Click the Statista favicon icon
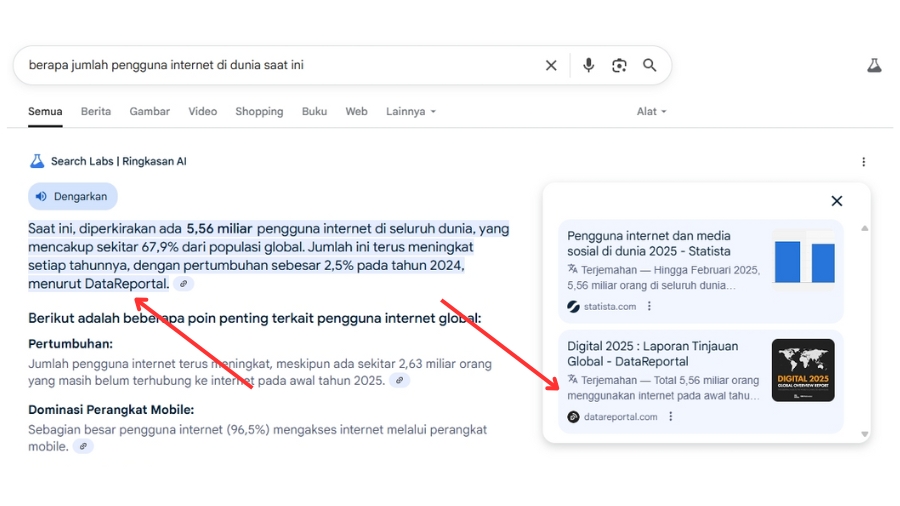Screen dimensions: 900x506 tap(573, 307)
